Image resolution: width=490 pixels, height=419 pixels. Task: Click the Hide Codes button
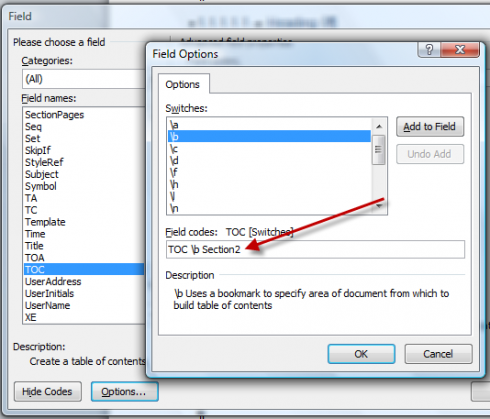pos(48,391)
